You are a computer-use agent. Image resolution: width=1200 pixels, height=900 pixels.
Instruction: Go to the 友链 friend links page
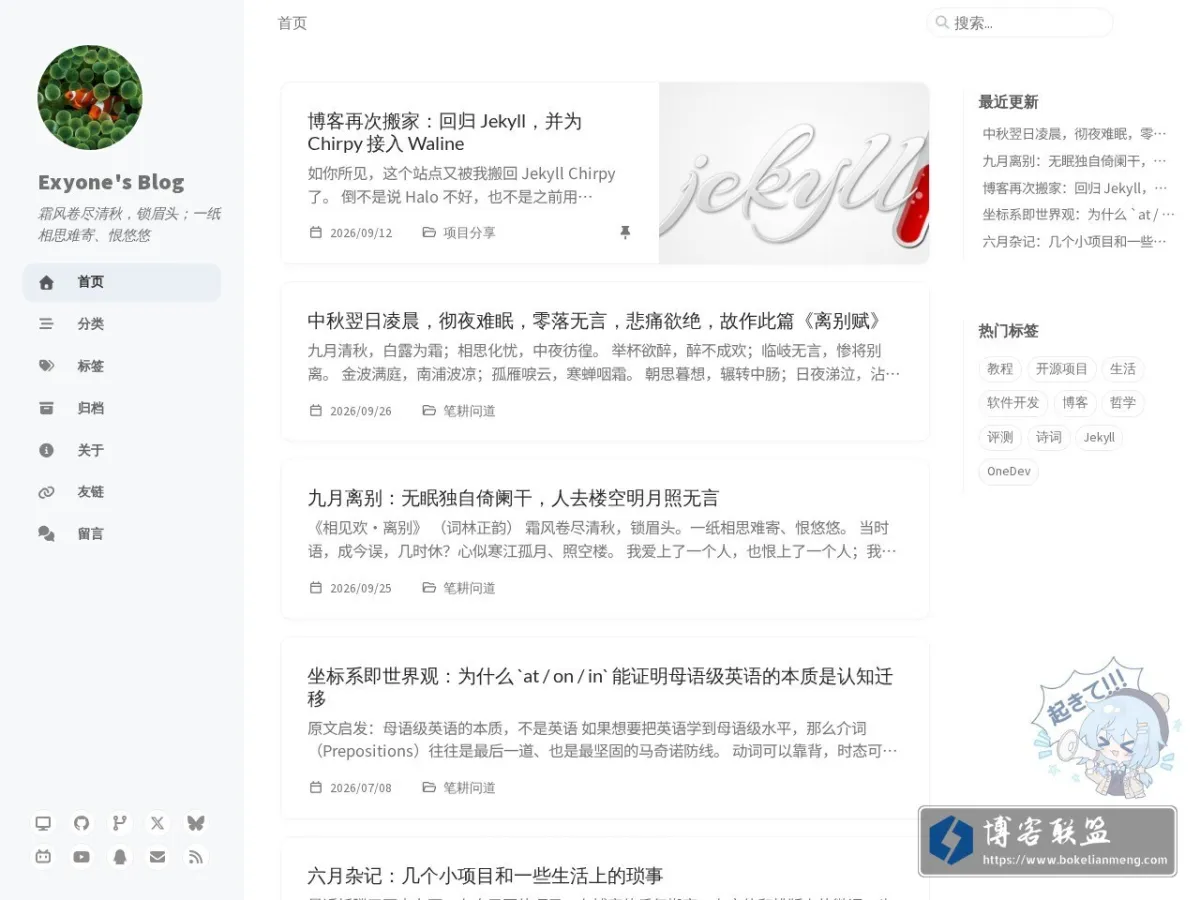pos(122,492)
